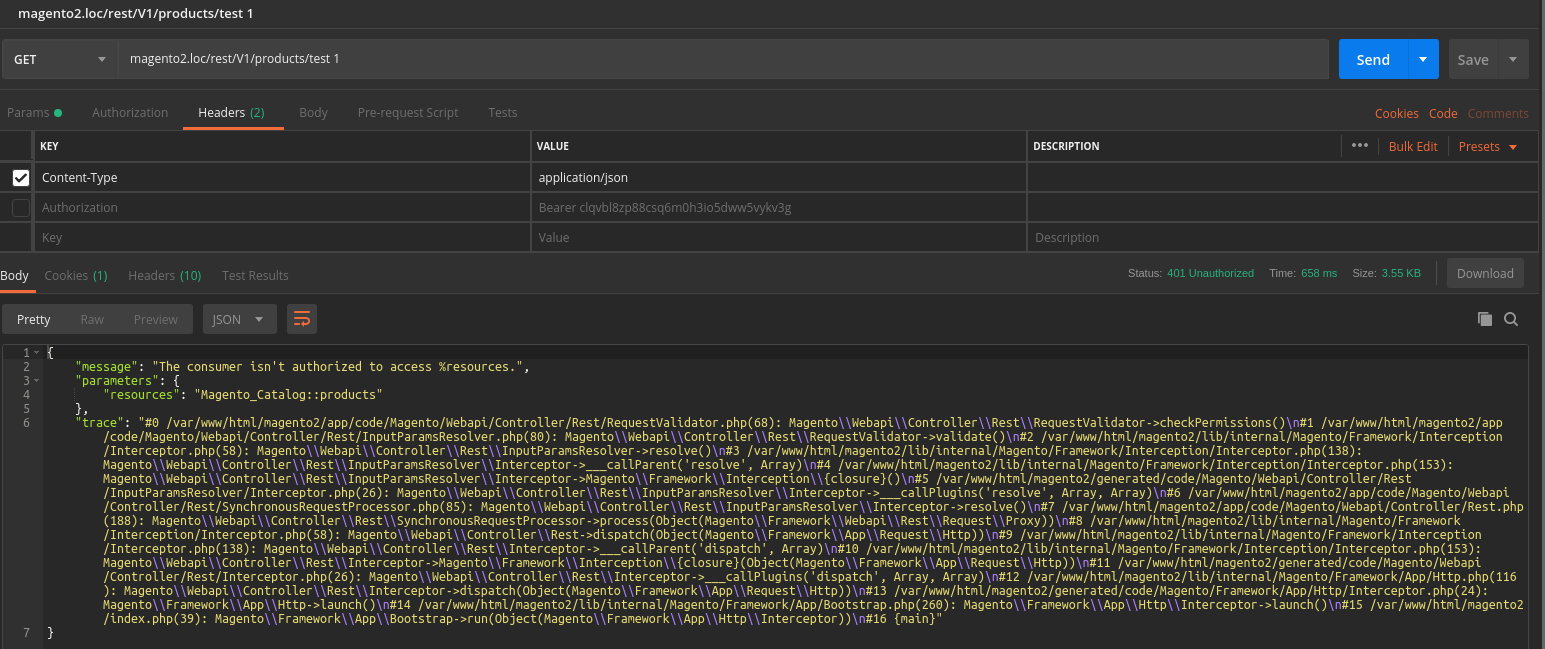Click the request URL field
The image size is (1545, 649).
click(x=723, y=59)
